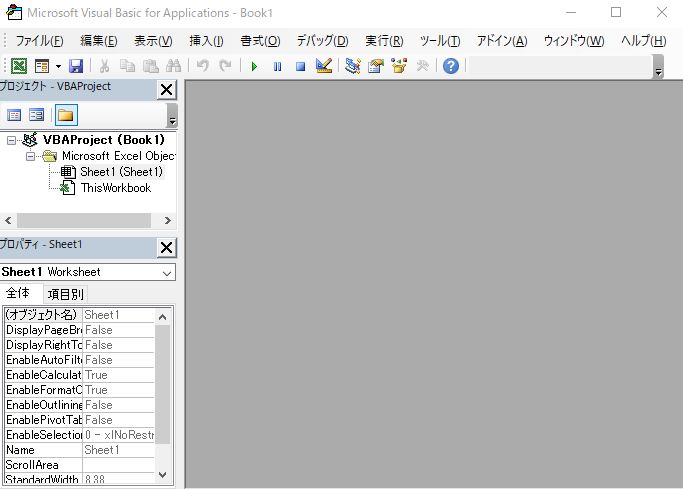Click the View Microsoft Excel toolbar icon
The image size is (683, 489).
coord(19,66)
